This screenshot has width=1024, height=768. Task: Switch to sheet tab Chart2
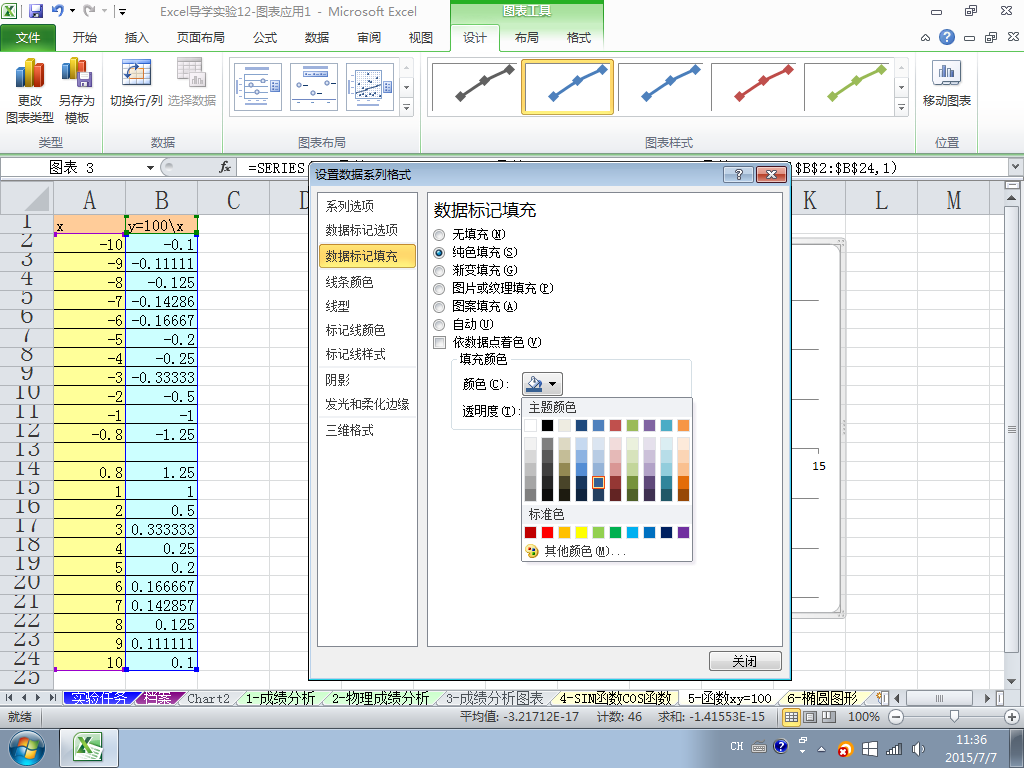coord(208,698)
